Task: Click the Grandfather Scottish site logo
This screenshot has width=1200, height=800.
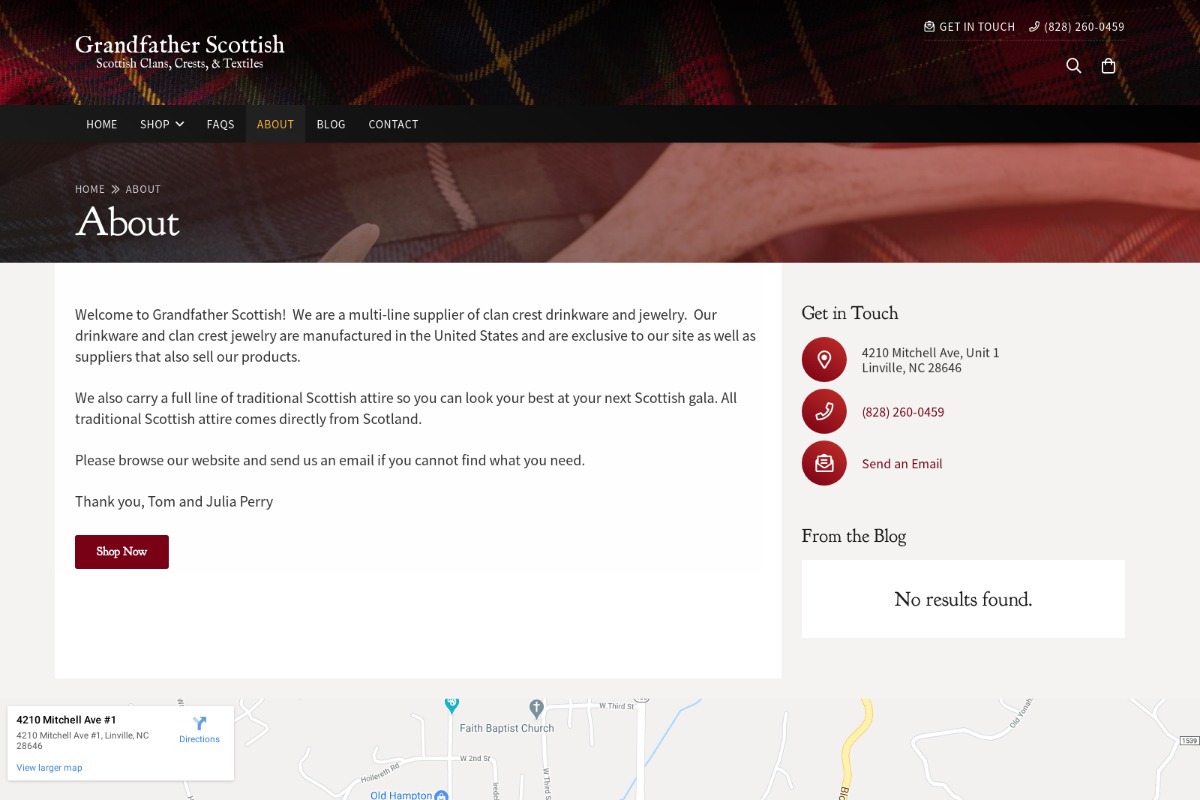Action: click(x=180, y=52)
